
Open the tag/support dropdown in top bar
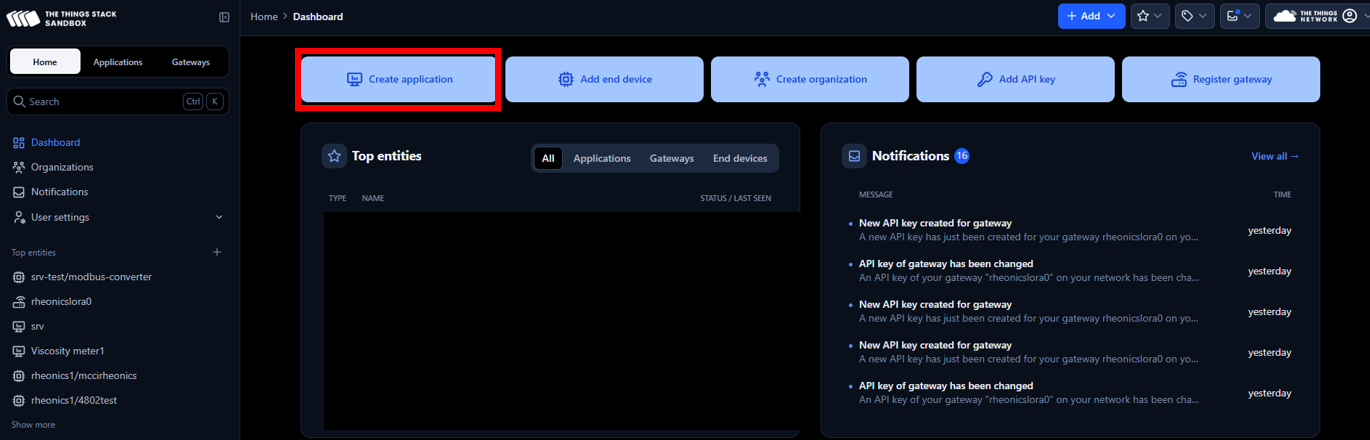tap(1194, 16)
